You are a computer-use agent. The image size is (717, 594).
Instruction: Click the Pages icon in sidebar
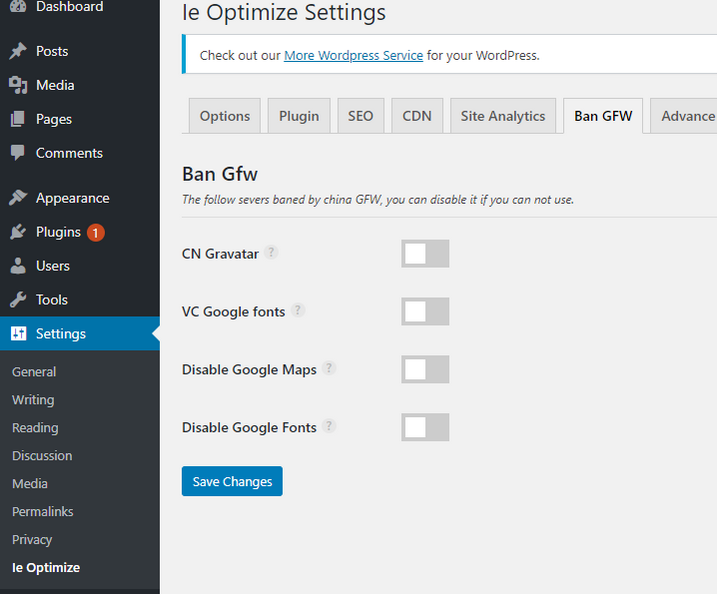[18, 119]
